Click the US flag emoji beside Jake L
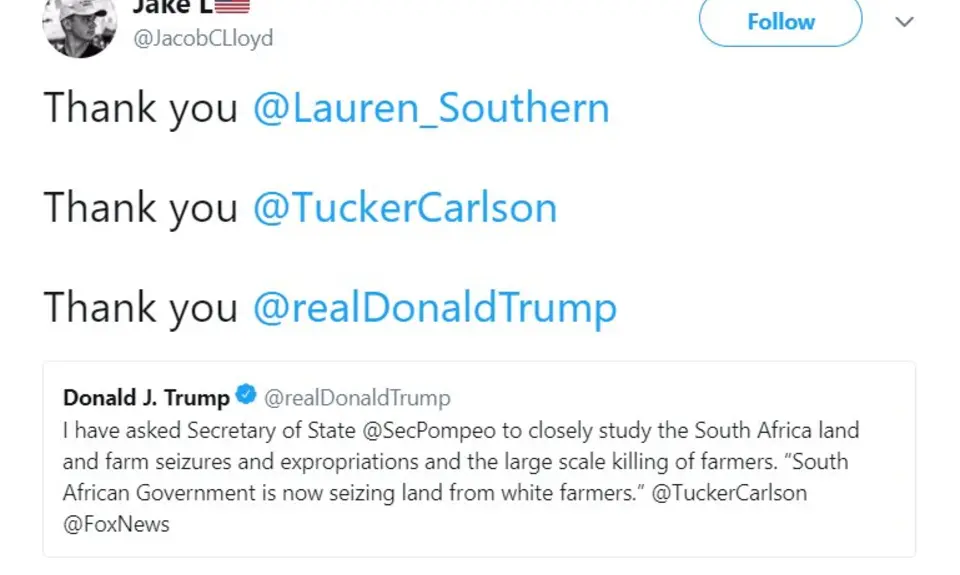The height and width of the screenshot is (575, 960). pos(231,6)
